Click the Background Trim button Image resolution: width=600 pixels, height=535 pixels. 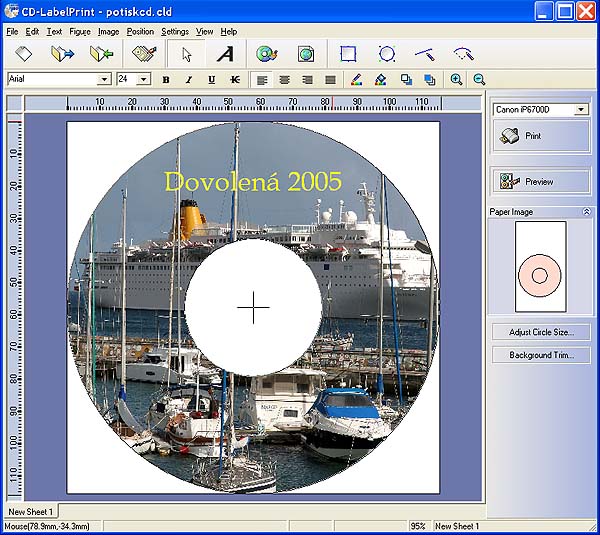click(x=541, y=355)
